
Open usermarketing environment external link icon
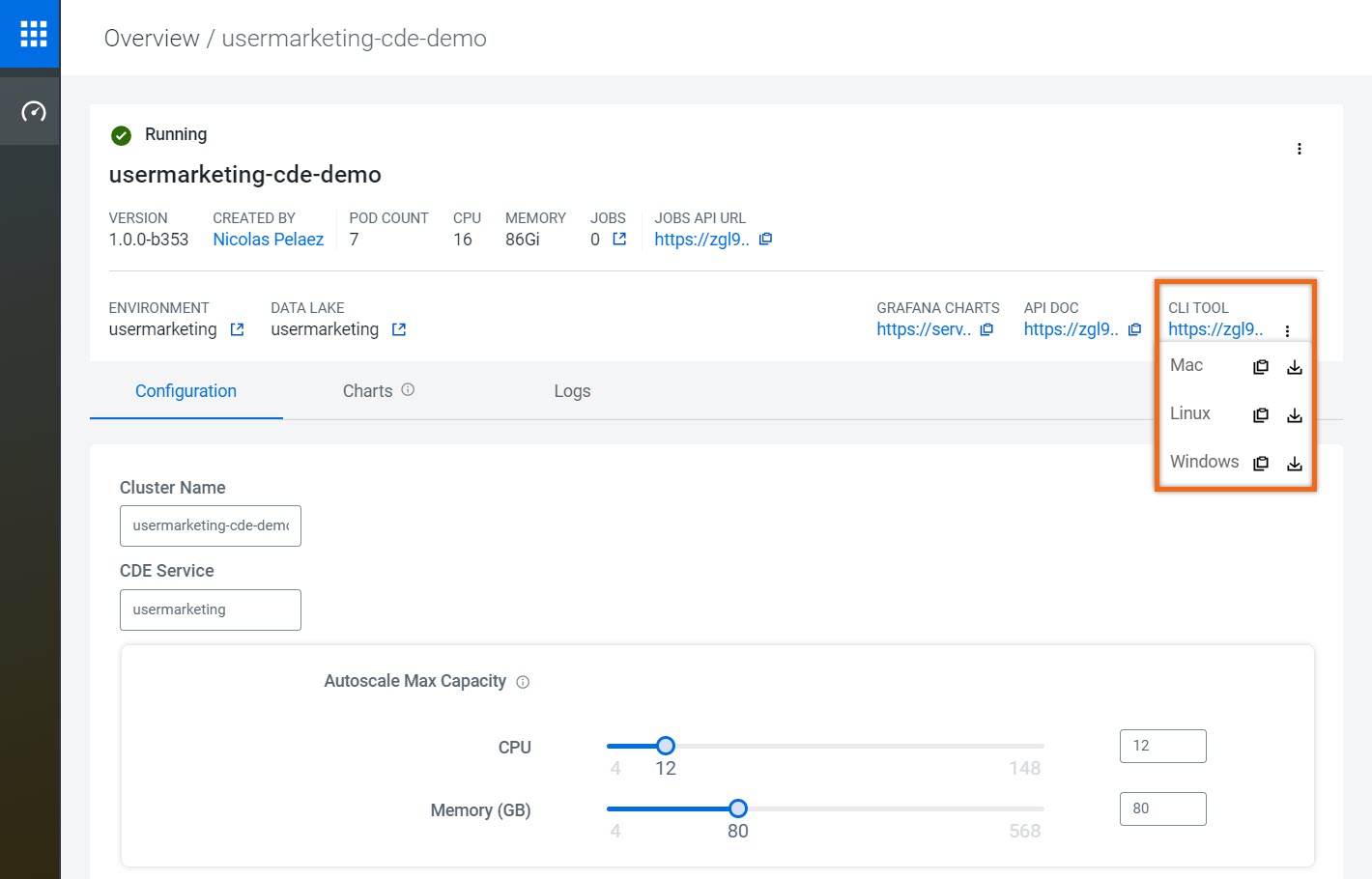[x=237, y=330]
